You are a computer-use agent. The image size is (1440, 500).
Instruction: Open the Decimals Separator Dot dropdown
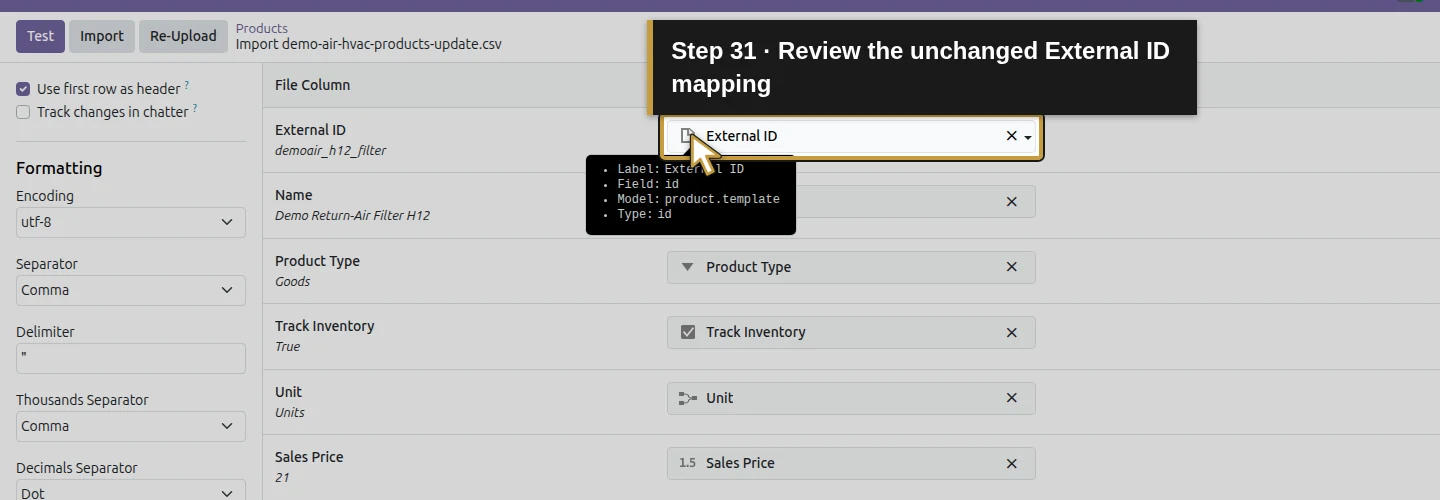tap(131, 491)
